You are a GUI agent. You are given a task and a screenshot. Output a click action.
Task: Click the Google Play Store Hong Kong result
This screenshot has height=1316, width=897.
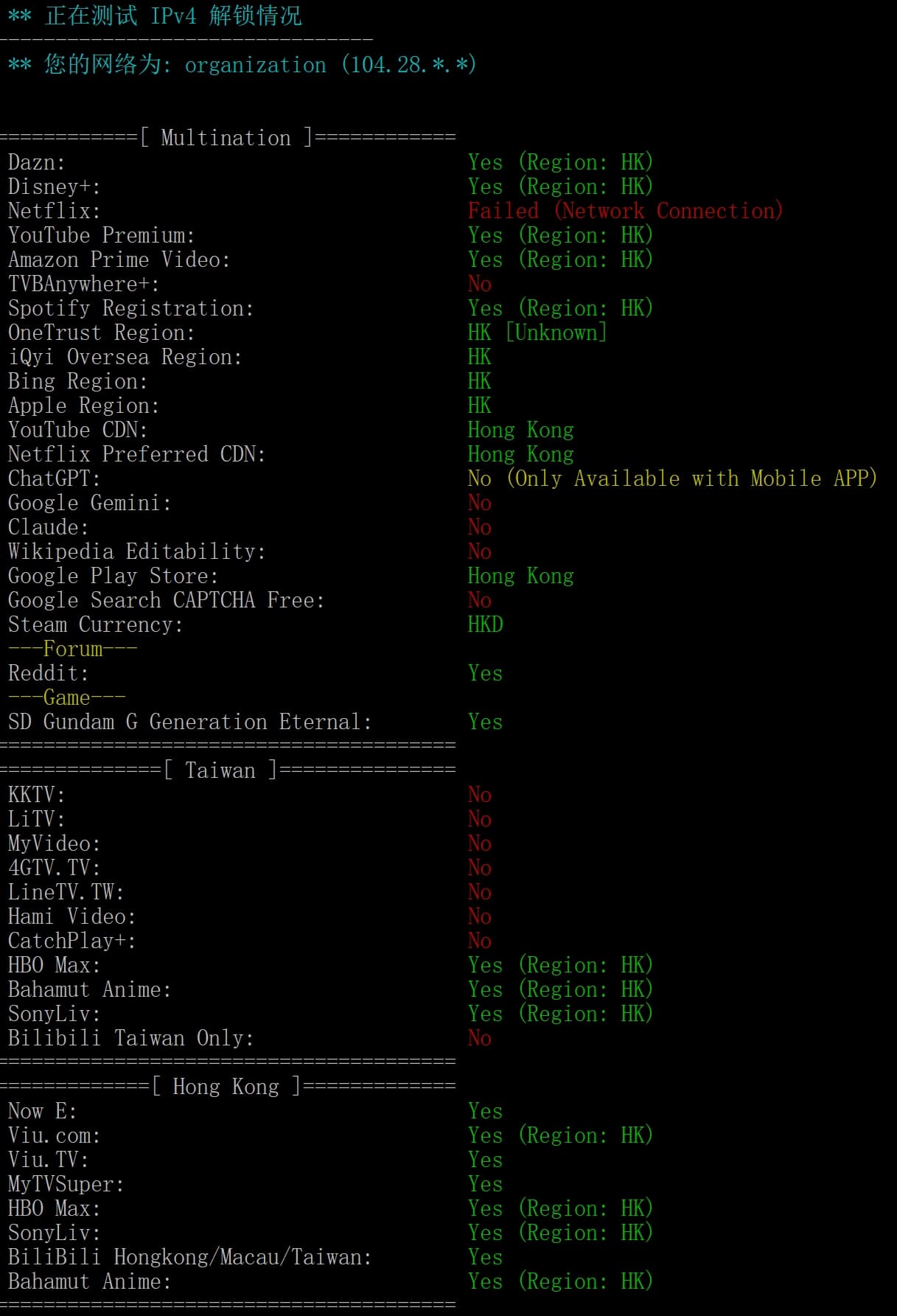[x=520, y=576]
